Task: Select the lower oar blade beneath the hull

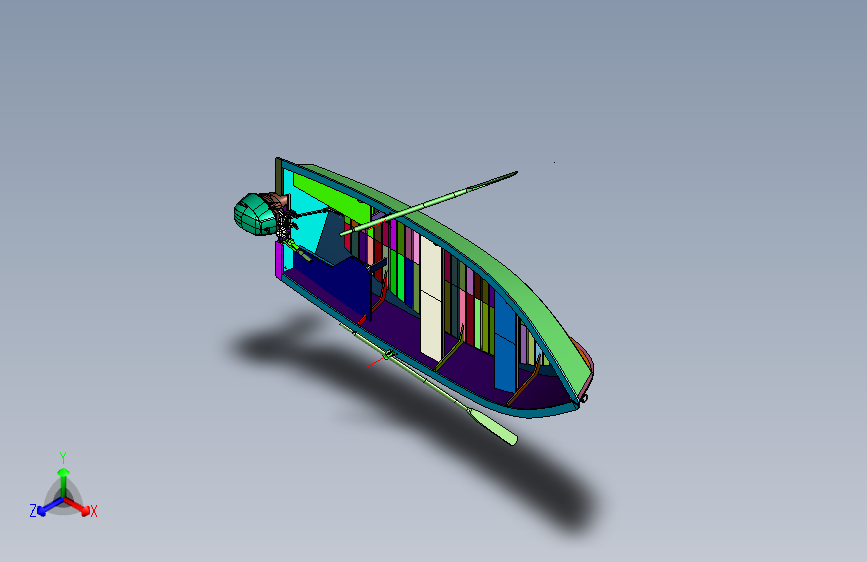Action: pyautogui.click(x=492, y=426)
